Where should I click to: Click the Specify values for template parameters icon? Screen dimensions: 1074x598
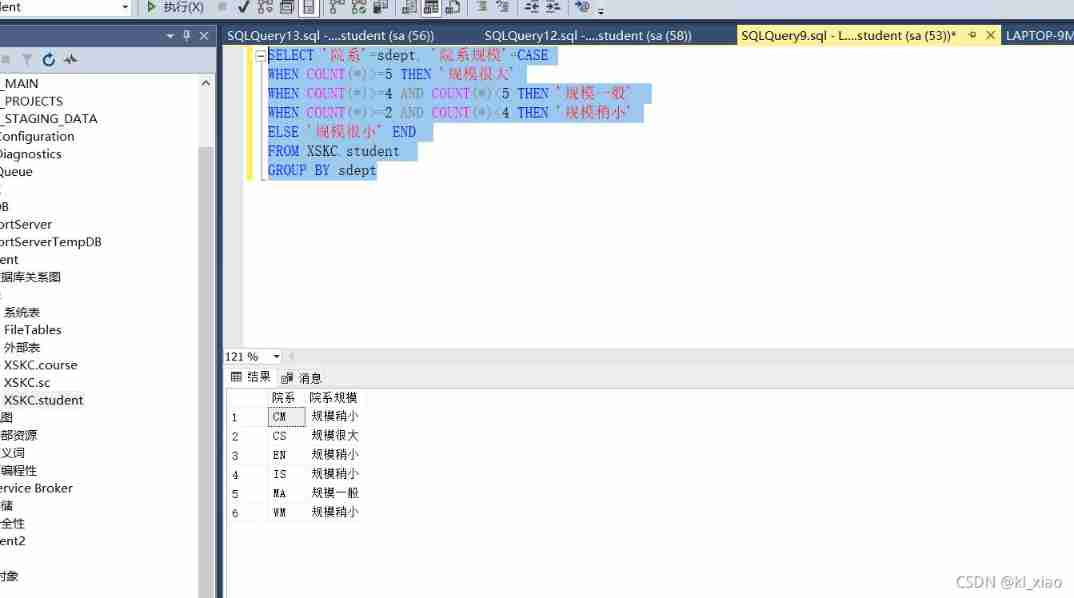pyautogui.click(x=582, y=8)
